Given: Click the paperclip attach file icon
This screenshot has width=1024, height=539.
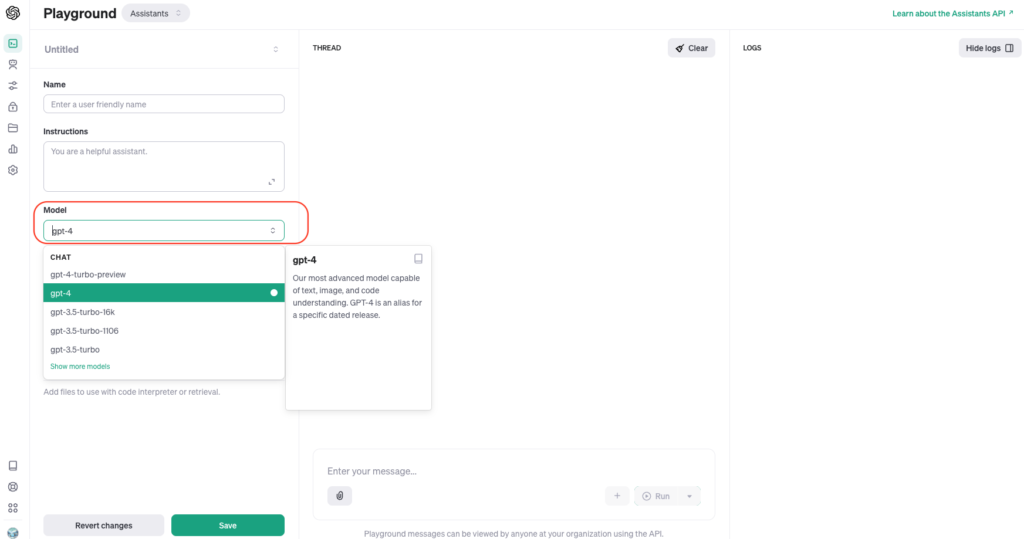Looking at the screenshot, I should coord(340,496).
